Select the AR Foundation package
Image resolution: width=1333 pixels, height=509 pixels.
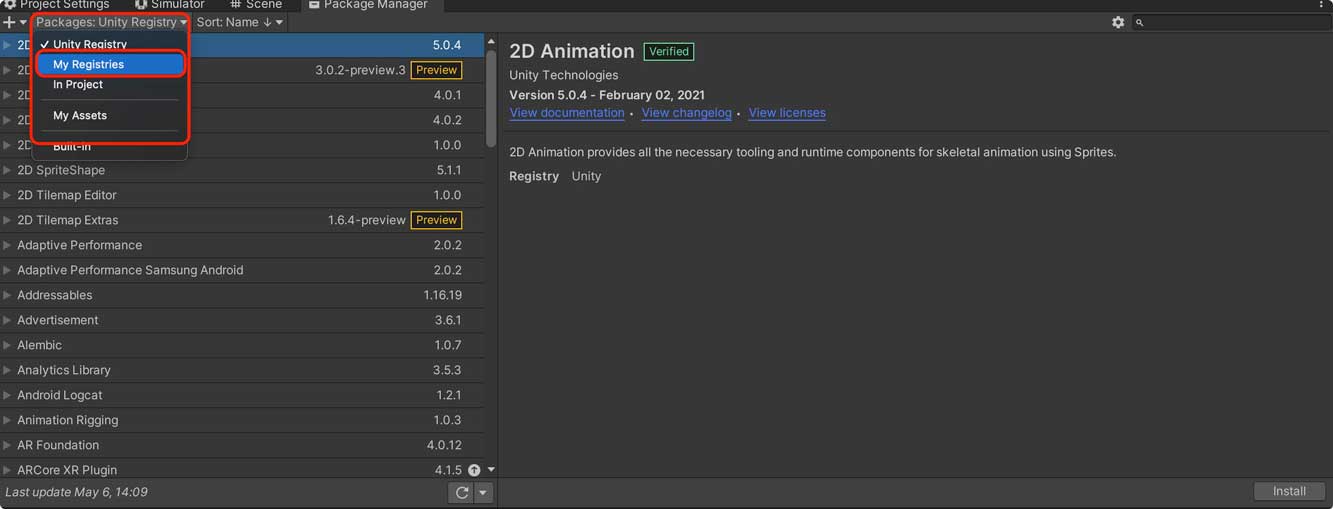[242, 445]
